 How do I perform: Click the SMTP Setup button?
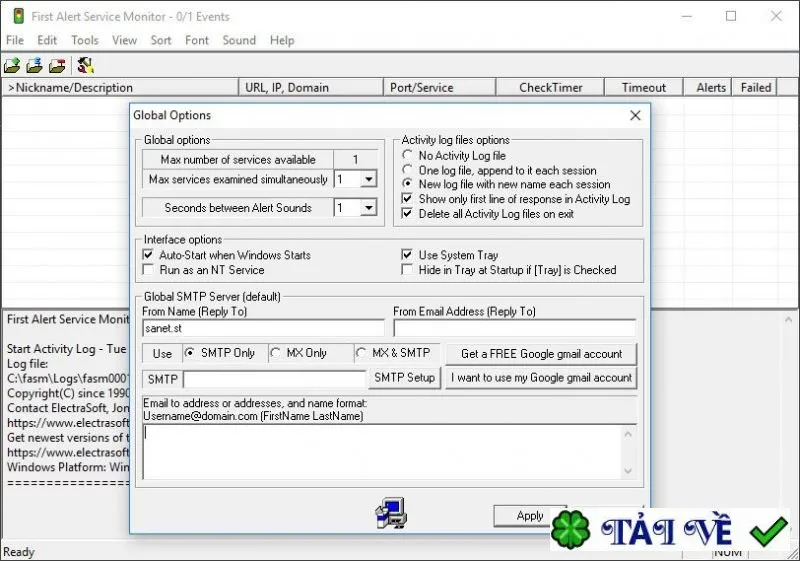click(404, 378)
